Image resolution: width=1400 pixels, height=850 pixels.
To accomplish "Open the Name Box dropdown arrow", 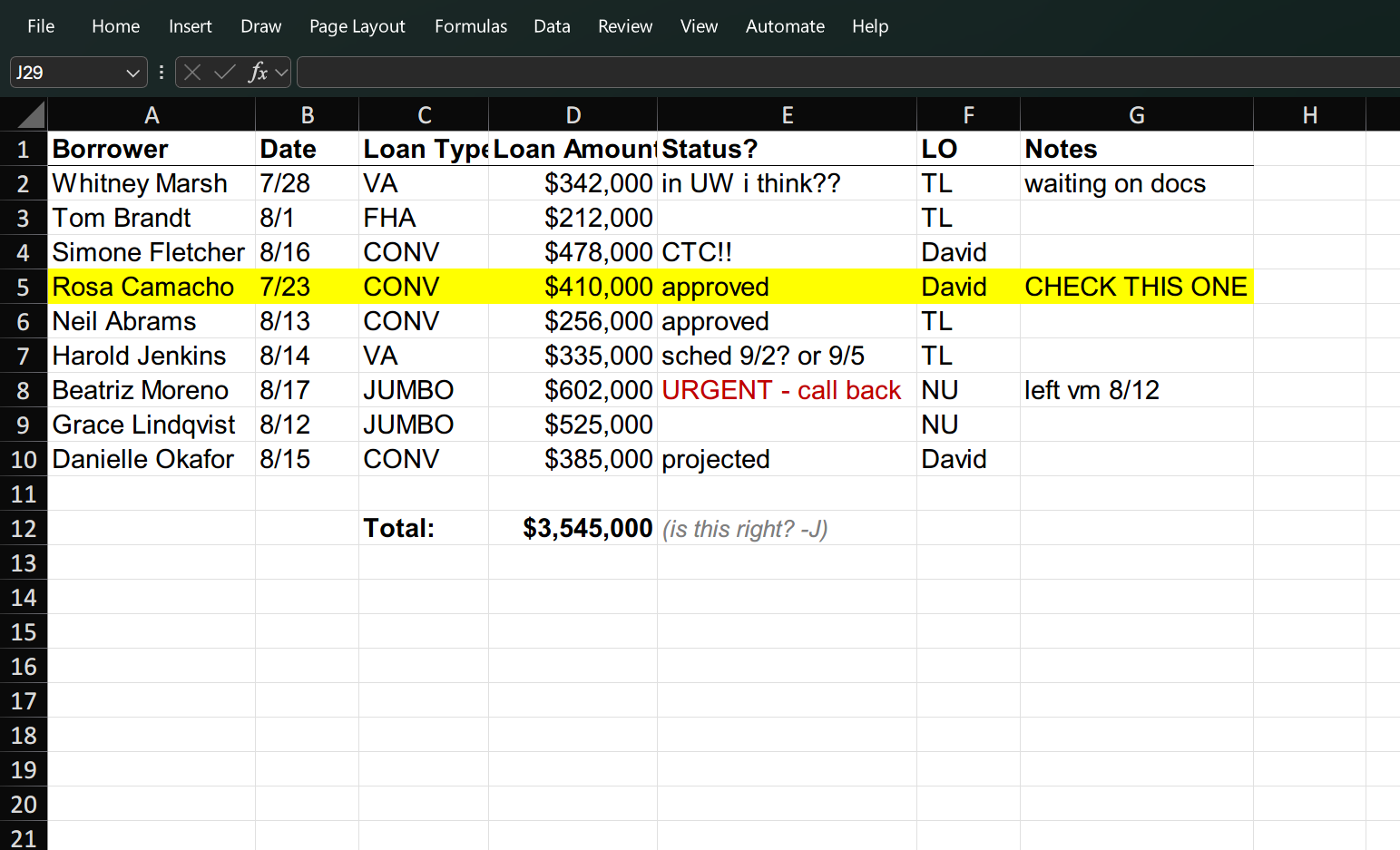I will point(133,73).
